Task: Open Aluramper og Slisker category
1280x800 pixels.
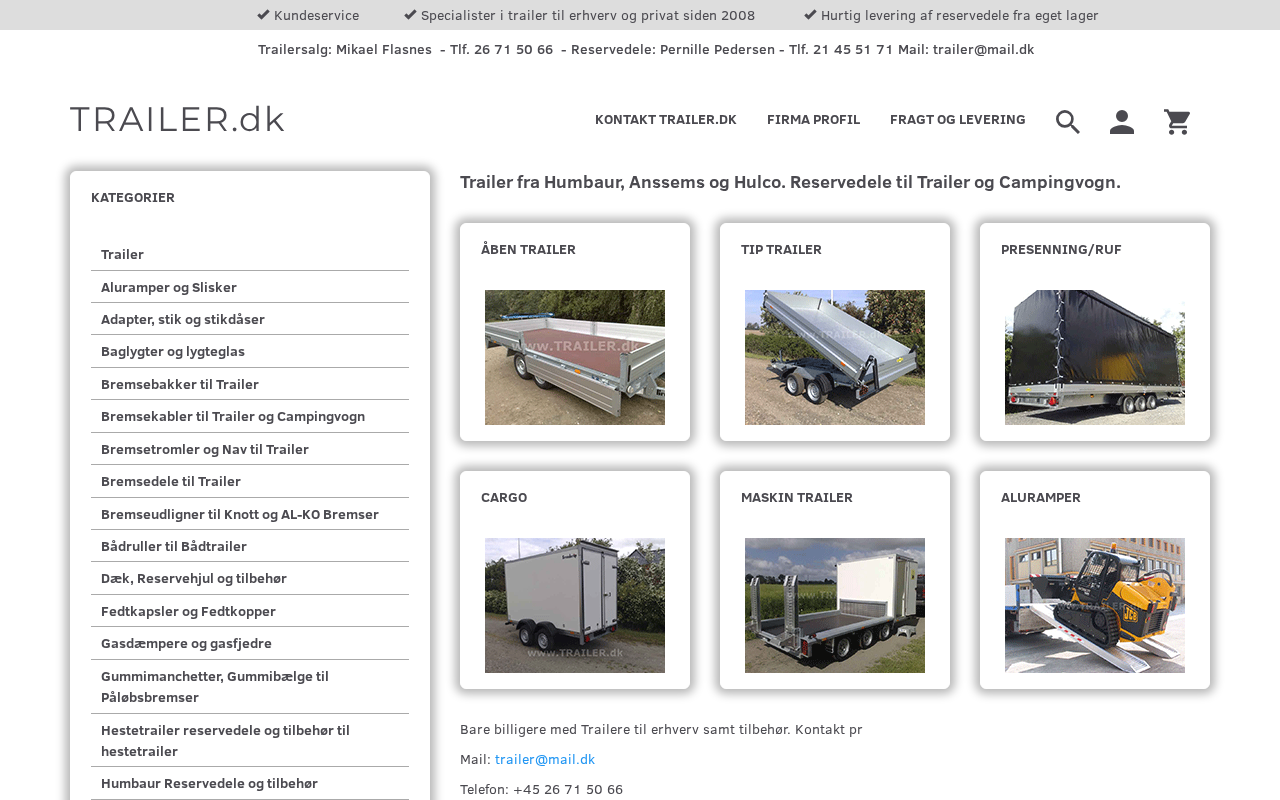Action: (x=250, y=288)
